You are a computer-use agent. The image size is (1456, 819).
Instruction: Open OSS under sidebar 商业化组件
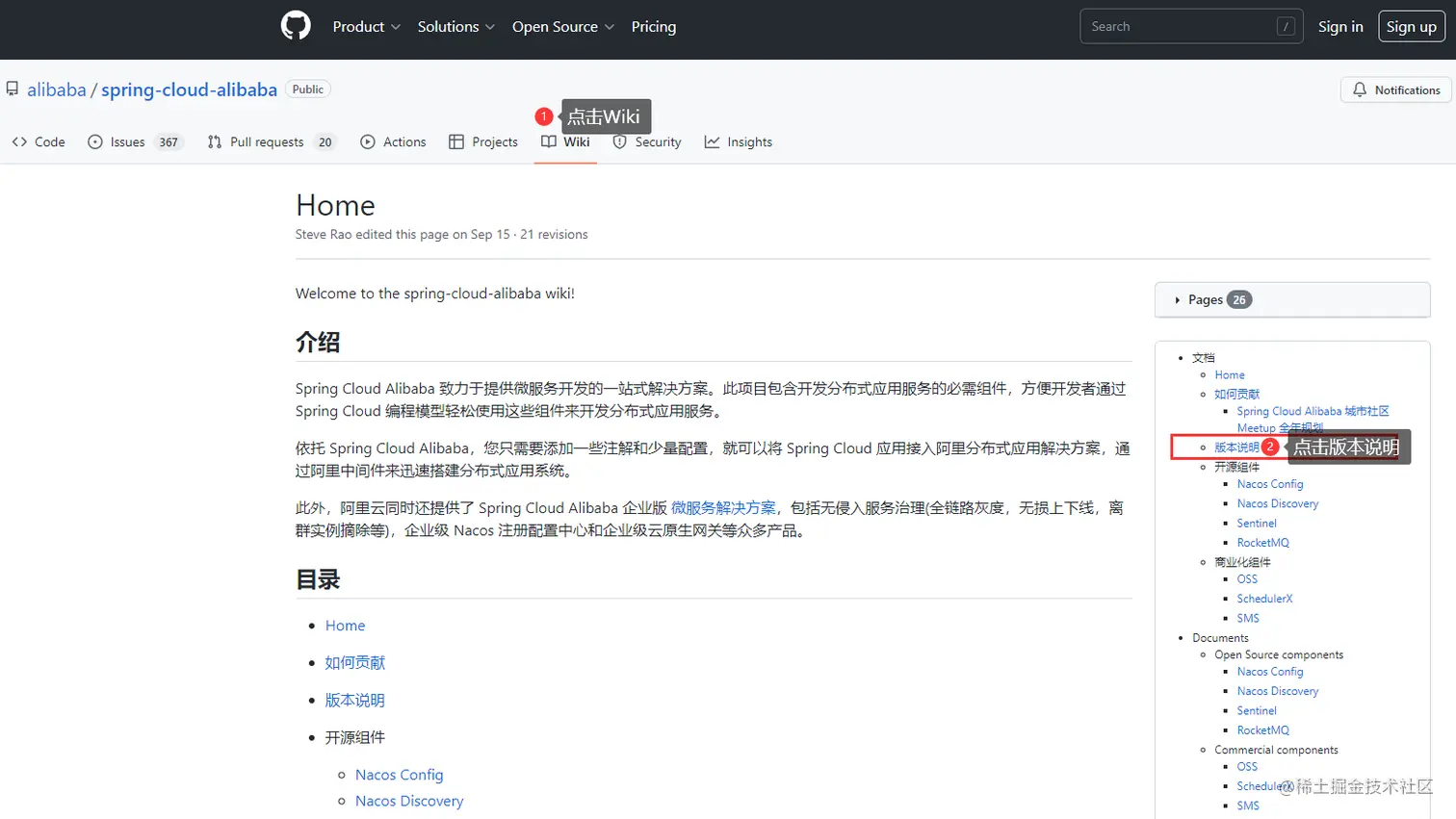click(1247, 579)
